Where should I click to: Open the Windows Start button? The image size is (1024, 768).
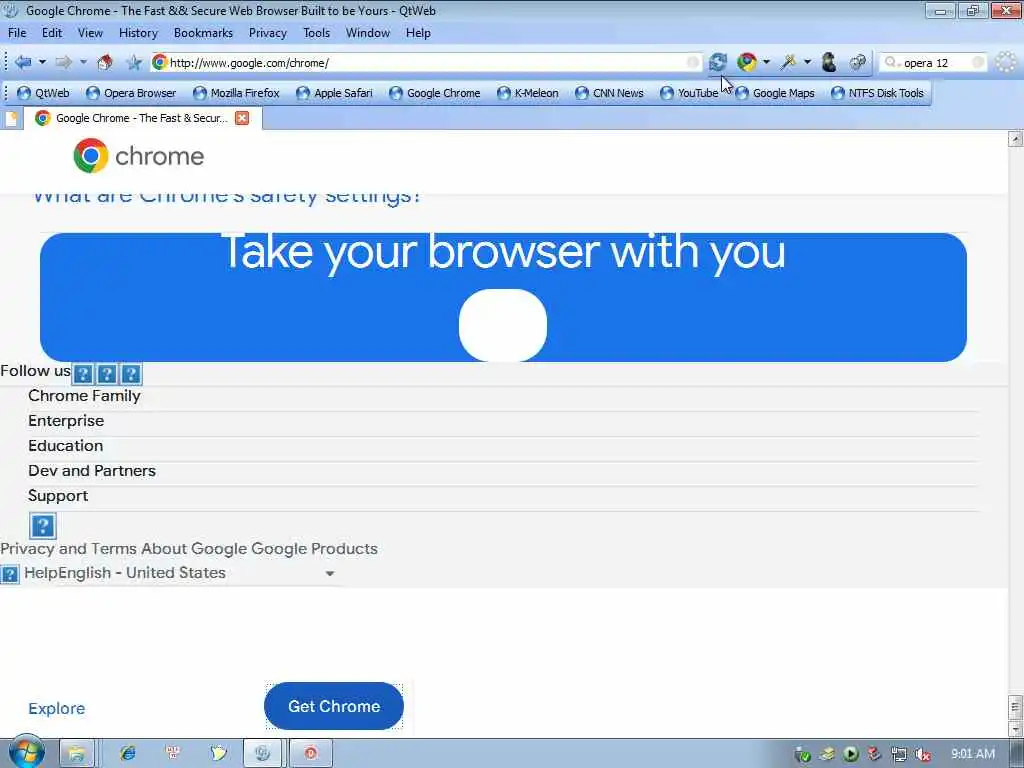pyautogui.click(x=26, y=752)
